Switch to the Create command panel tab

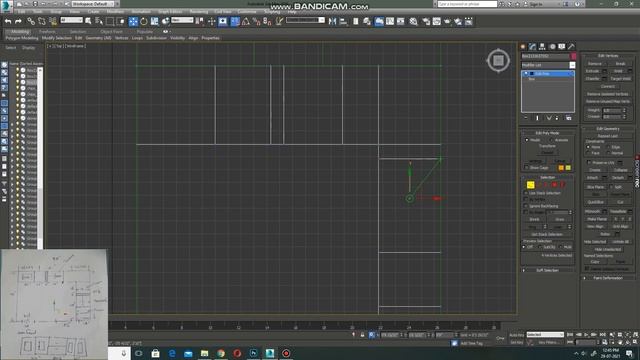[x=523, y=47]
